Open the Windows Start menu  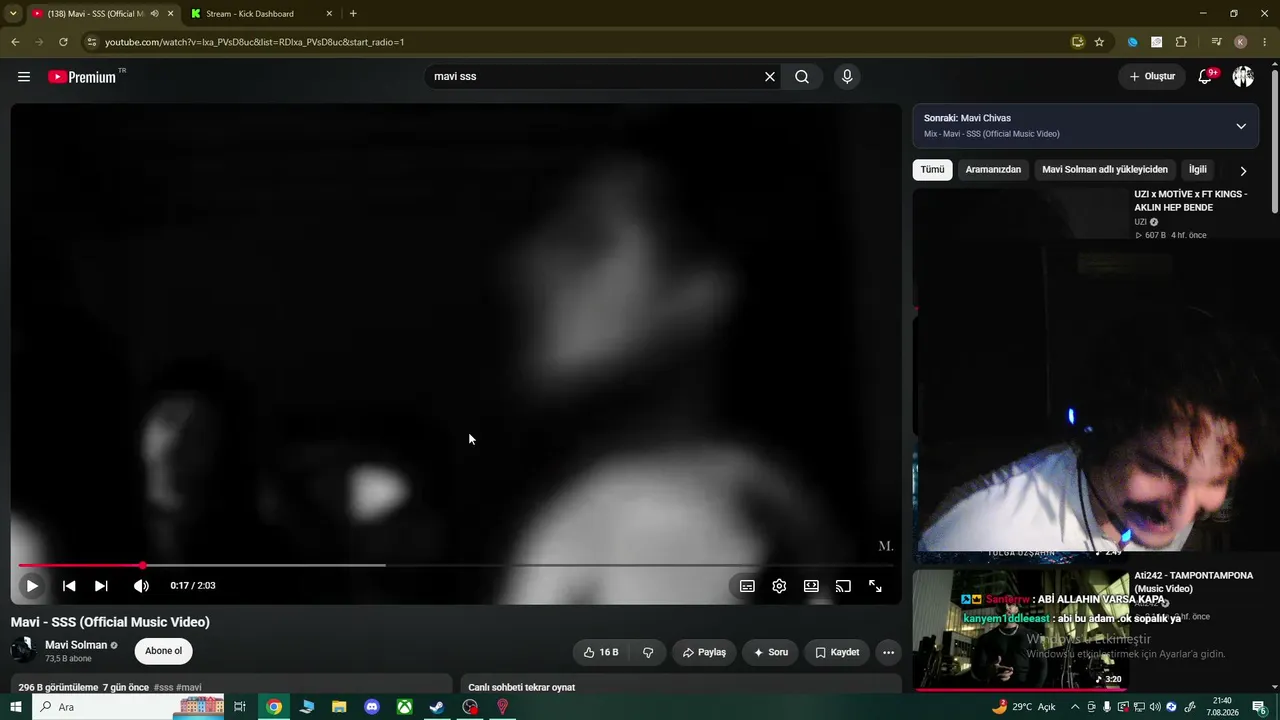point(16,707)
